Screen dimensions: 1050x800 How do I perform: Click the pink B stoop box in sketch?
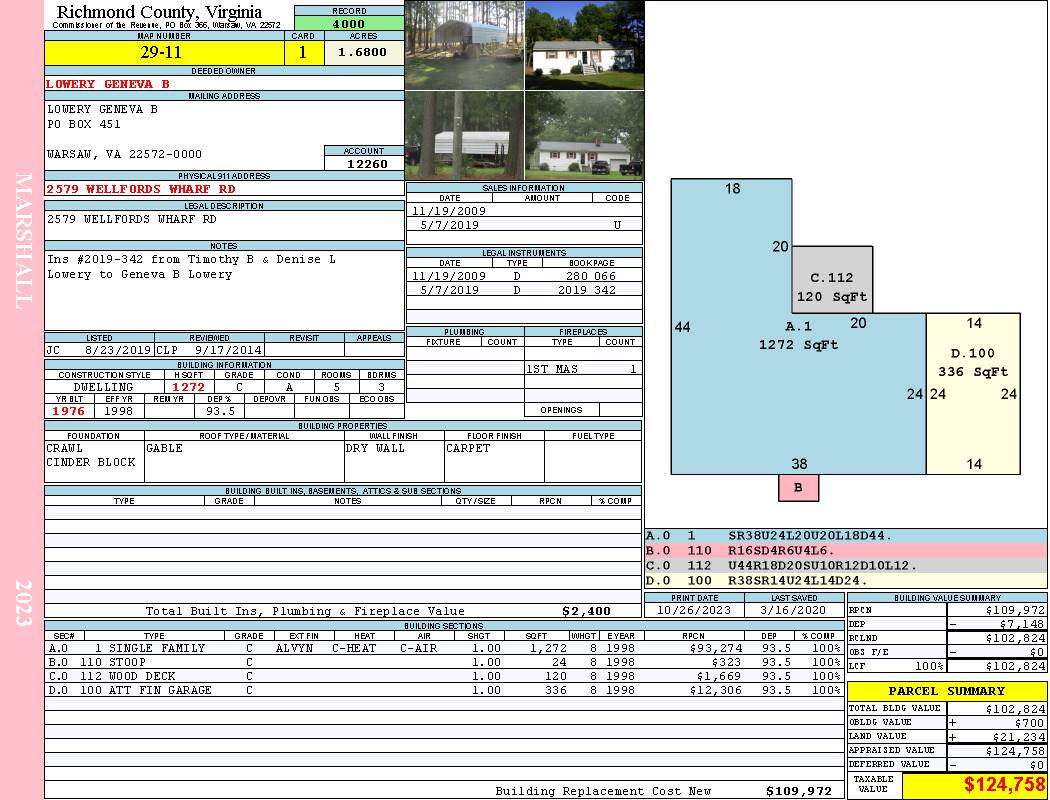(798, 487)
